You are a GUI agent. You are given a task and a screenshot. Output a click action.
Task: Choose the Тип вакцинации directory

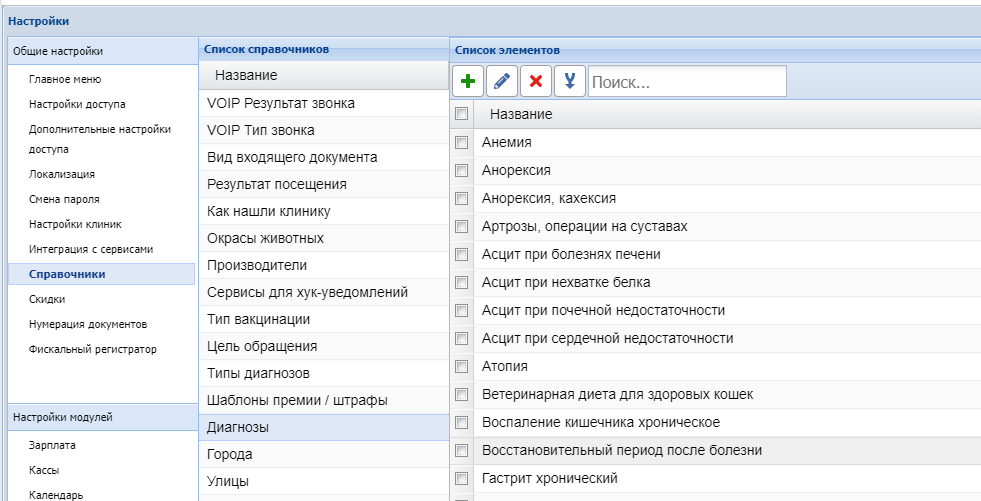click(x=258, y=319)
